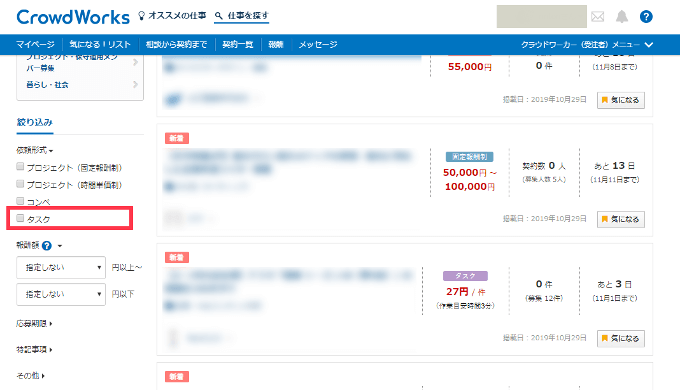Go to メッセージ in the navigation bar
Screen dimensions: 680x390
tap(318, 44)
